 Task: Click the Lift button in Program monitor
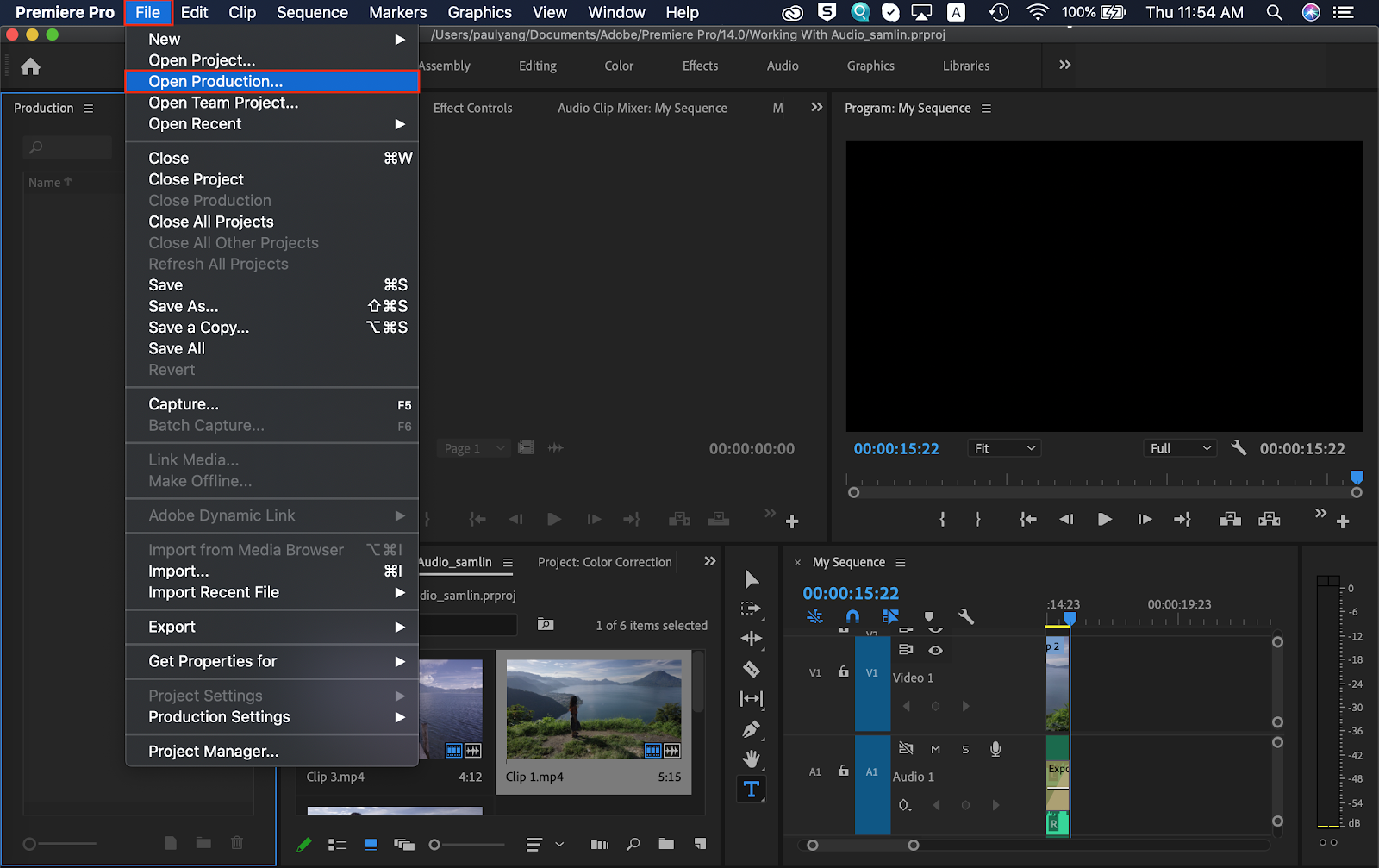coord(1230,519)
